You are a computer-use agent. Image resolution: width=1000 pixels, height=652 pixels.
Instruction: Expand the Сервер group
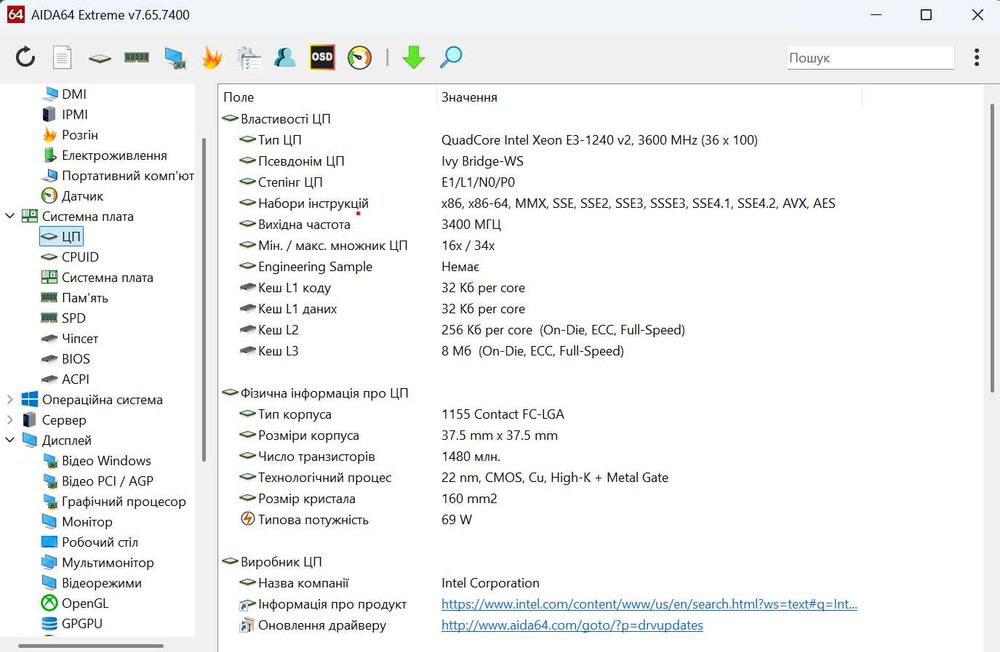click(10, 420)
